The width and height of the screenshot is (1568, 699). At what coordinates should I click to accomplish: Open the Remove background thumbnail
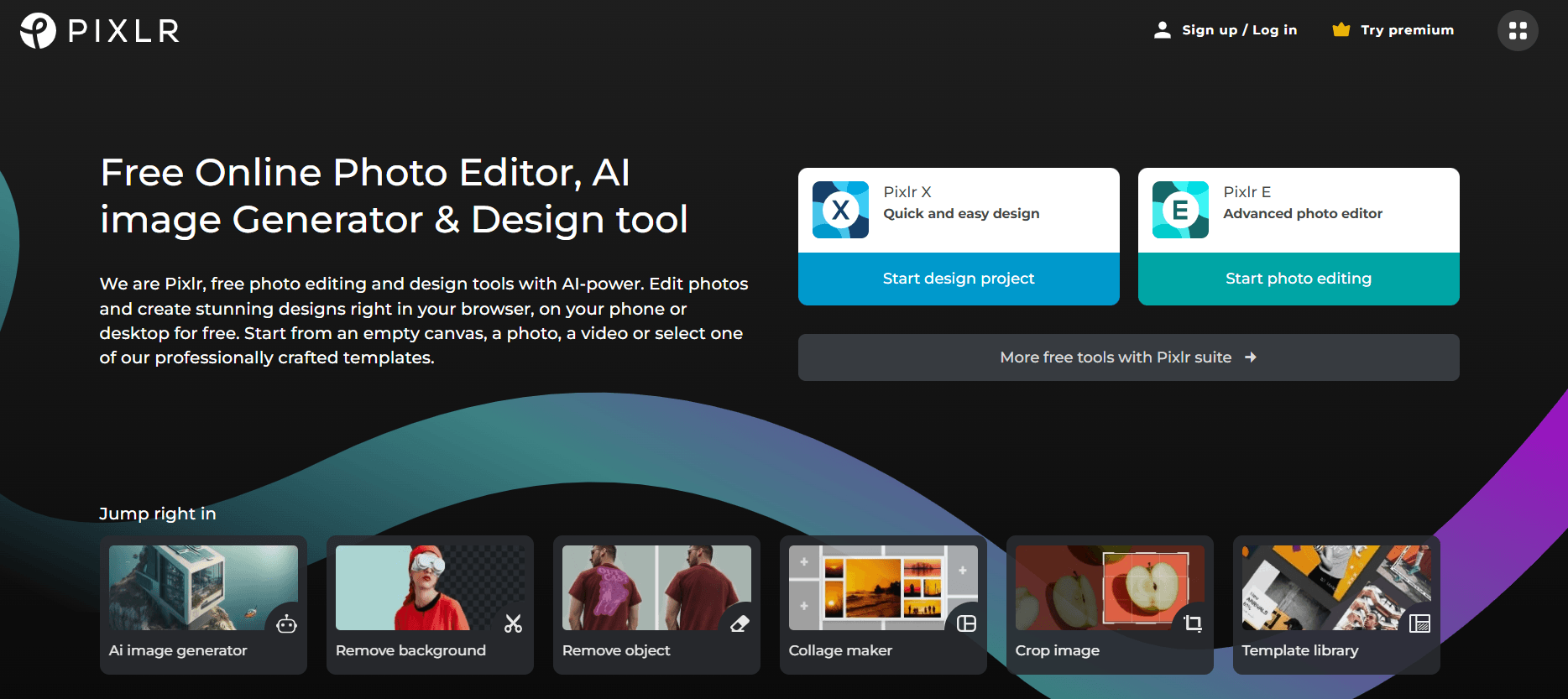pos(430,587)
